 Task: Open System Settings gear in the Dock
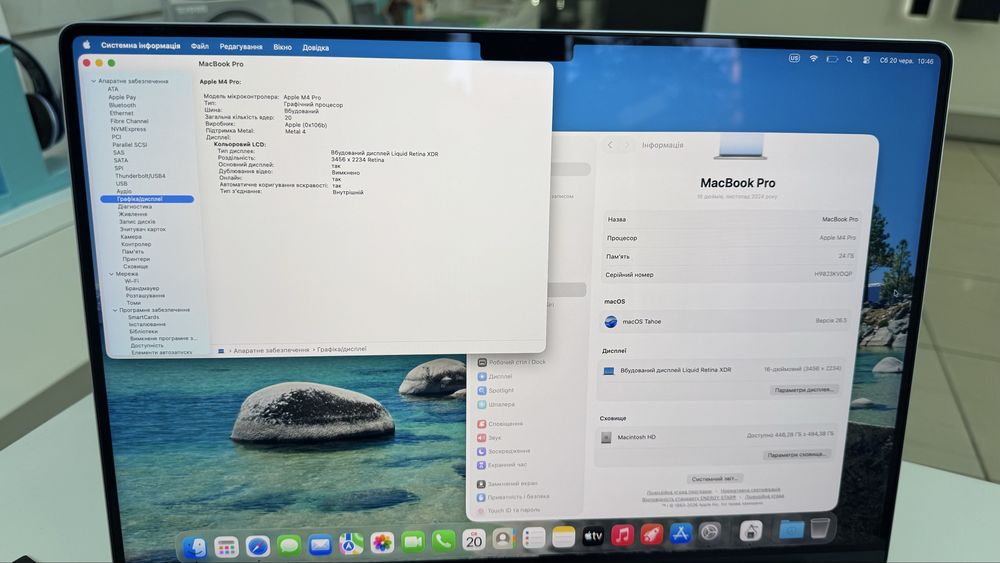(x=710, y=532)
